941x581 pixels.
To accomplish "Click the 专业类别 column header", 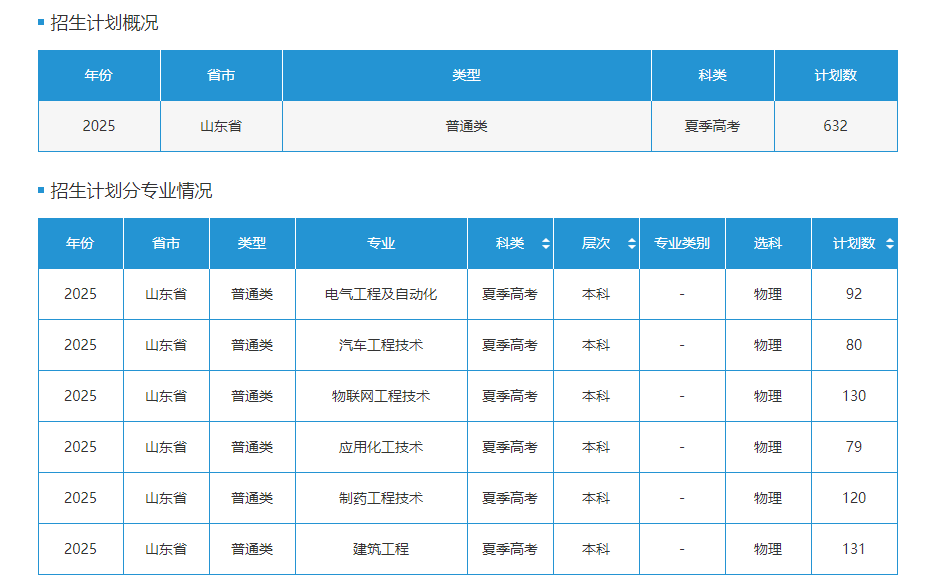I will tap(682, 244).
